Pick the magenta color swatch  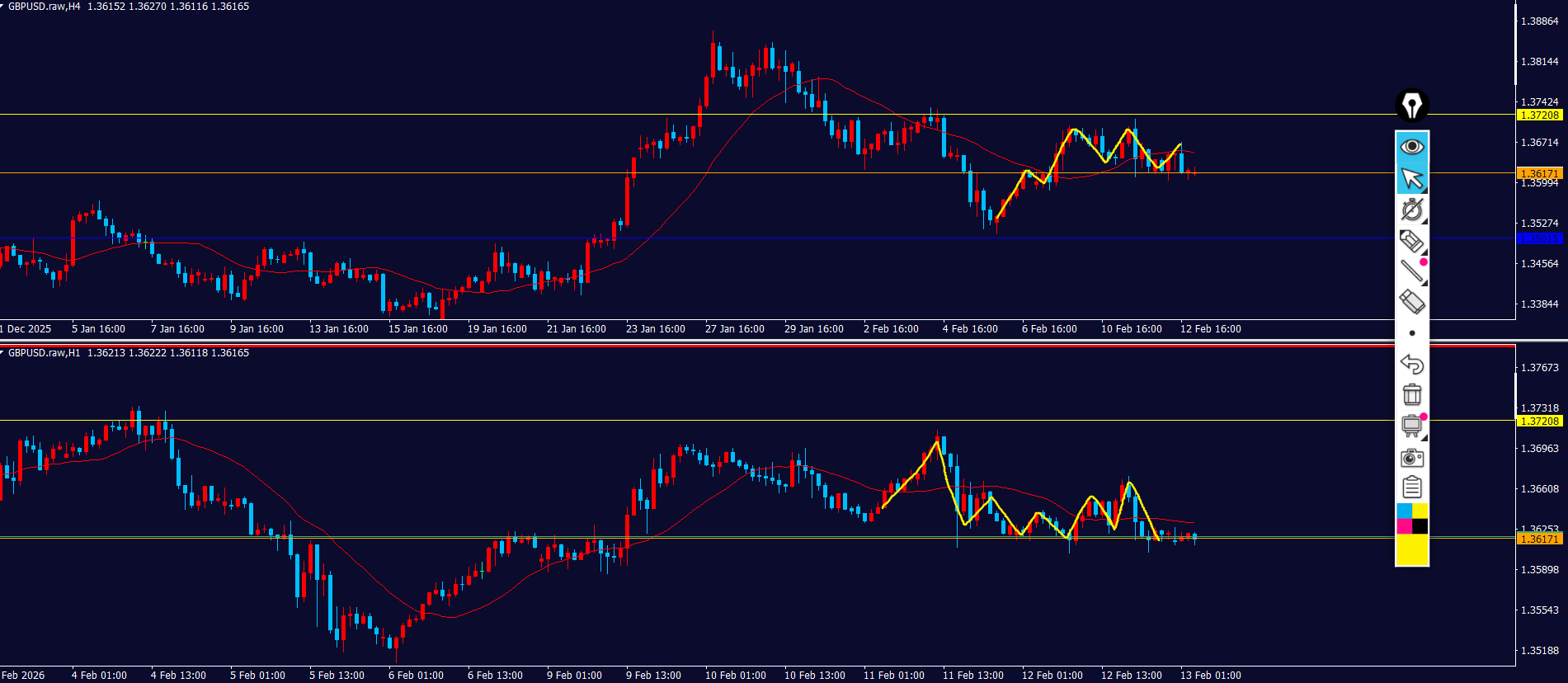click(1404, 526)
